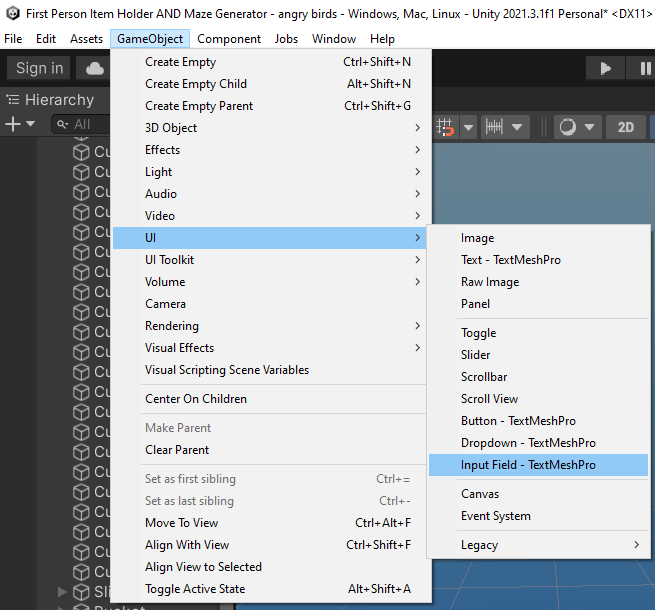
Task: Choose Align View to Selected
Action: point(269,567)
